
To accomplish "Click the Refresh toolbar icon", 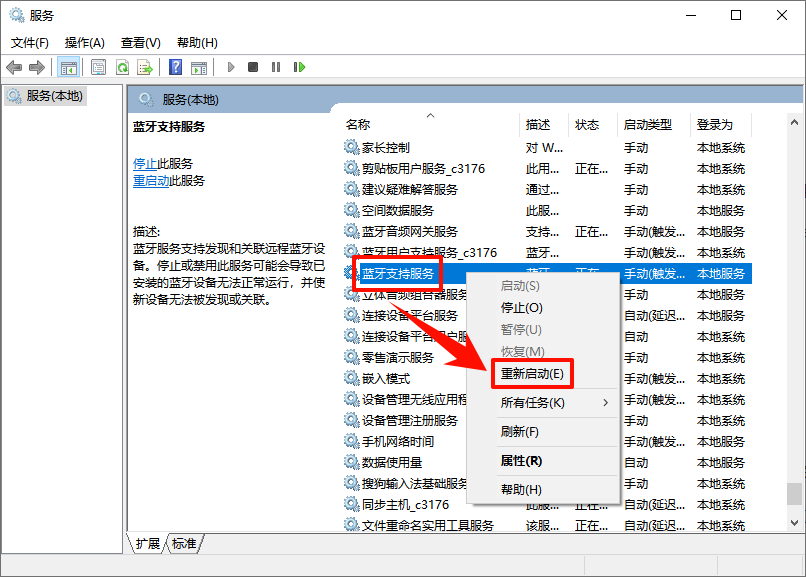I will [x=122, y=67].
